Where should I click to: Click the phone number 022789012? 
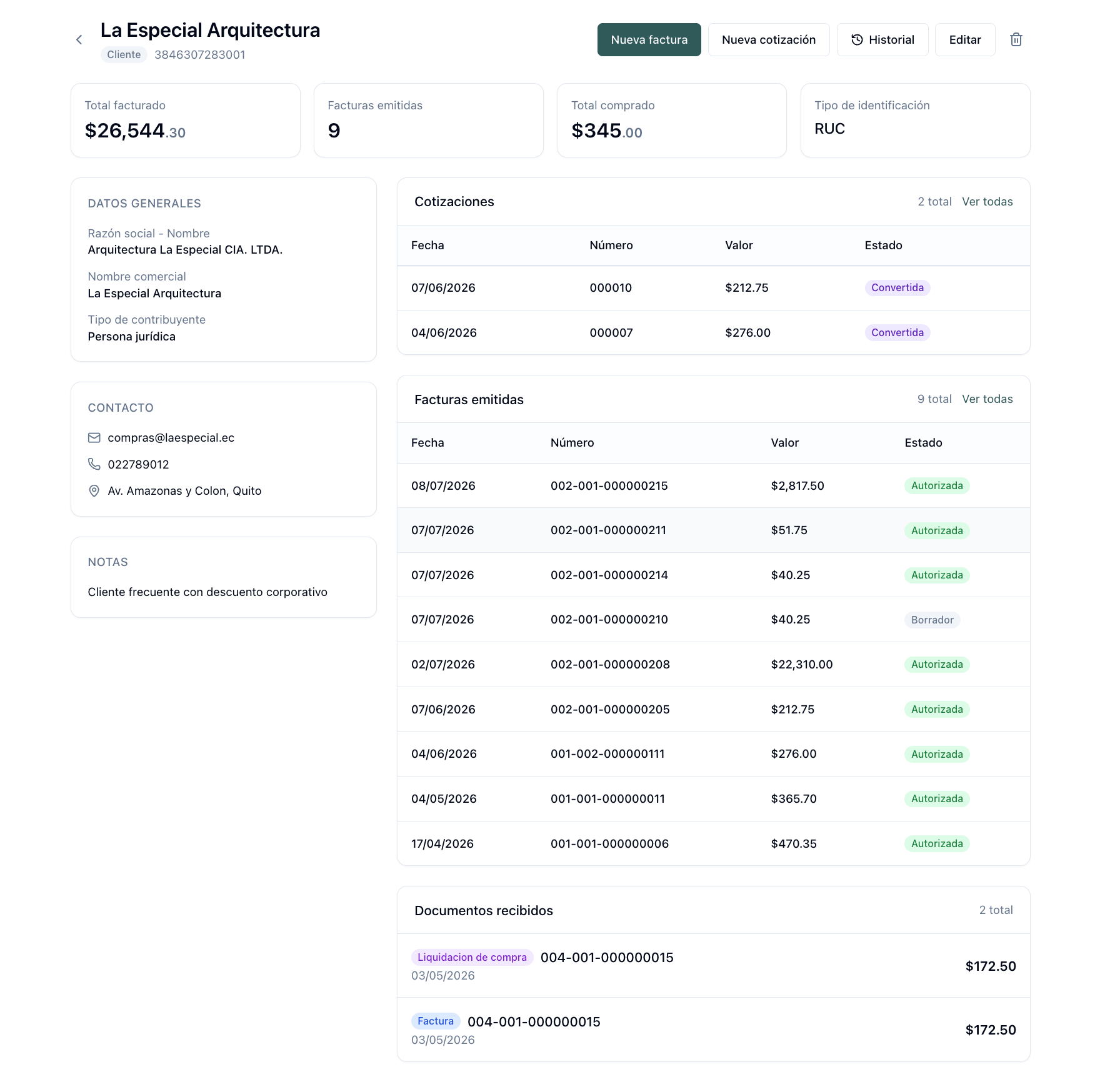coord(139,465)
